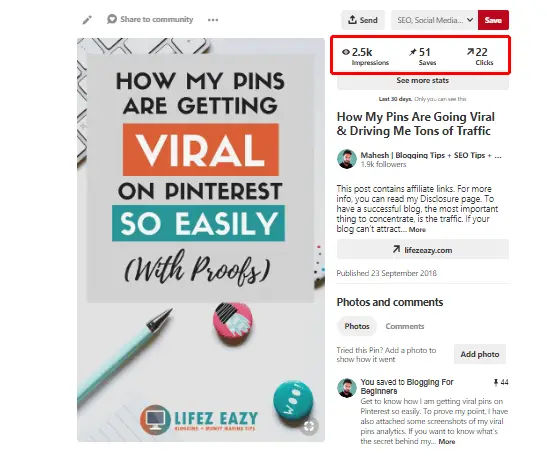The height and width of the screenshot is (458, 547).
Task: Switch to the Comments tab
Action: (405, 326)
